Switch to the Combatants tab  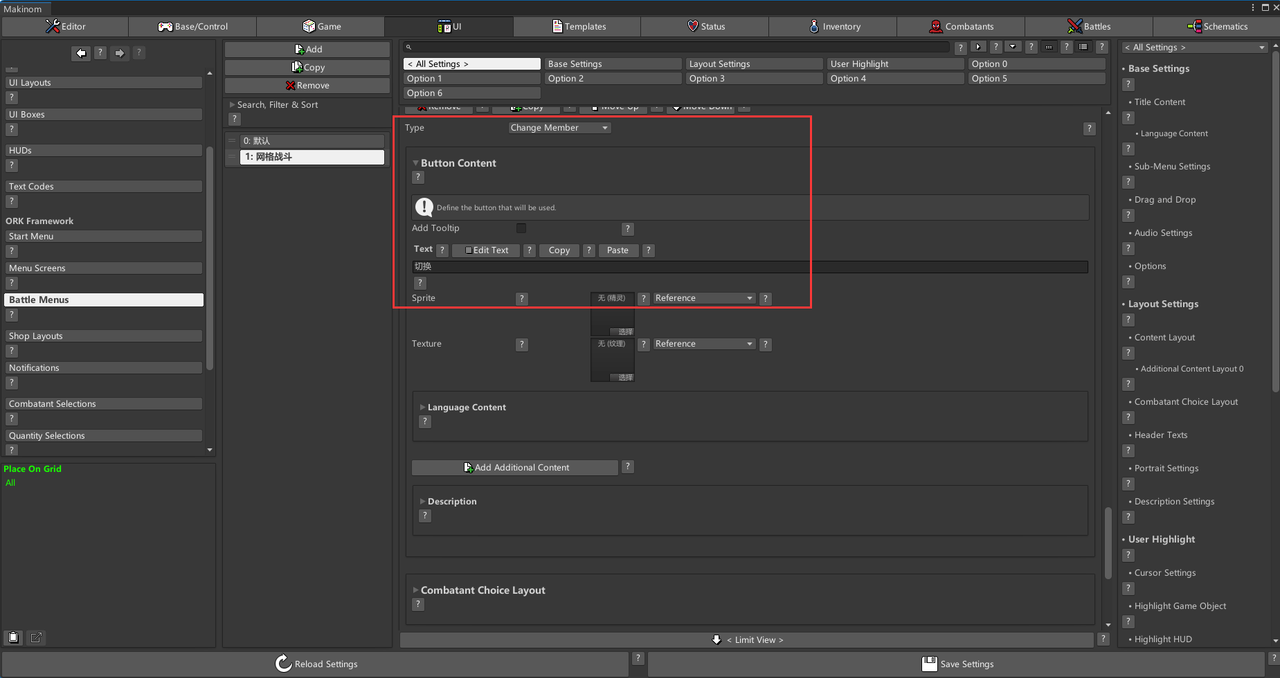[x=961, y=26]
